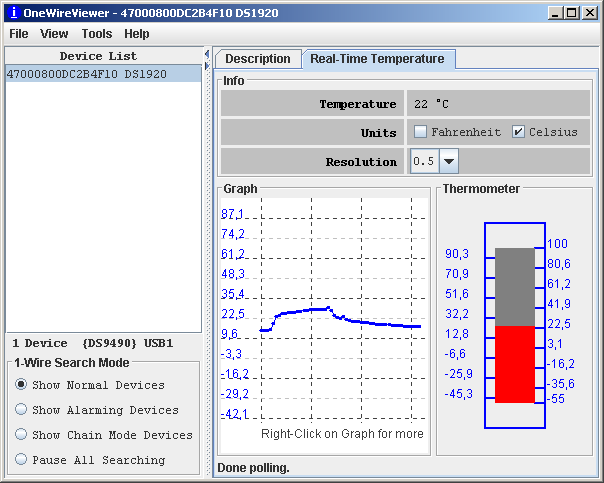The image size is (604, 483).
Task: Switch to the Description tab
Action: click(258, 59)
